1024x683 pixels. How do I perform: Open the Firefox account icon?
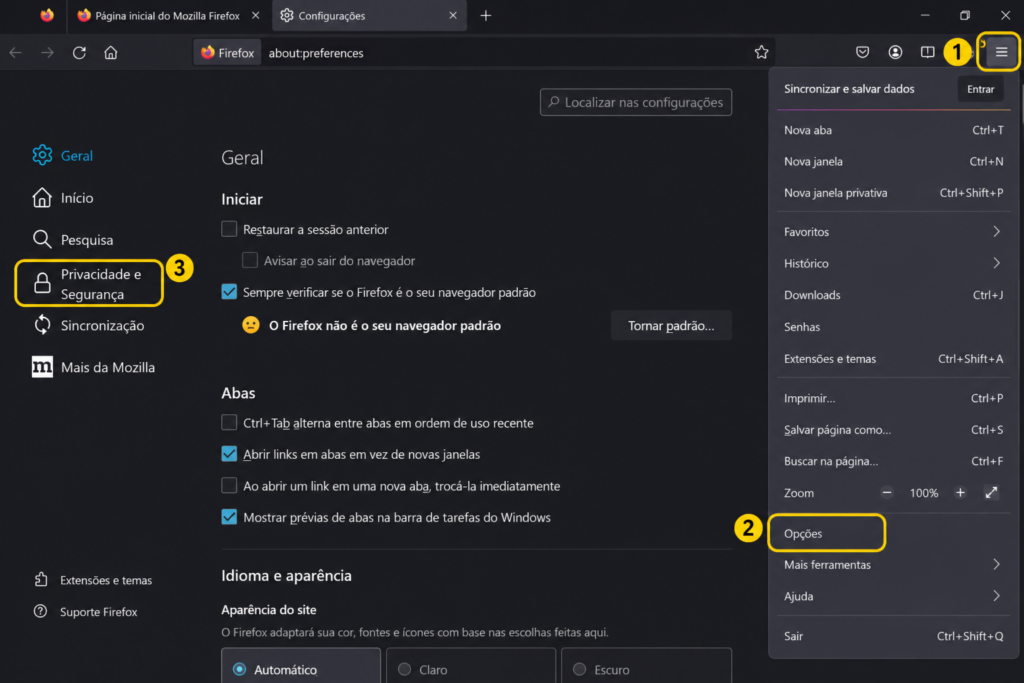point(895,52)
